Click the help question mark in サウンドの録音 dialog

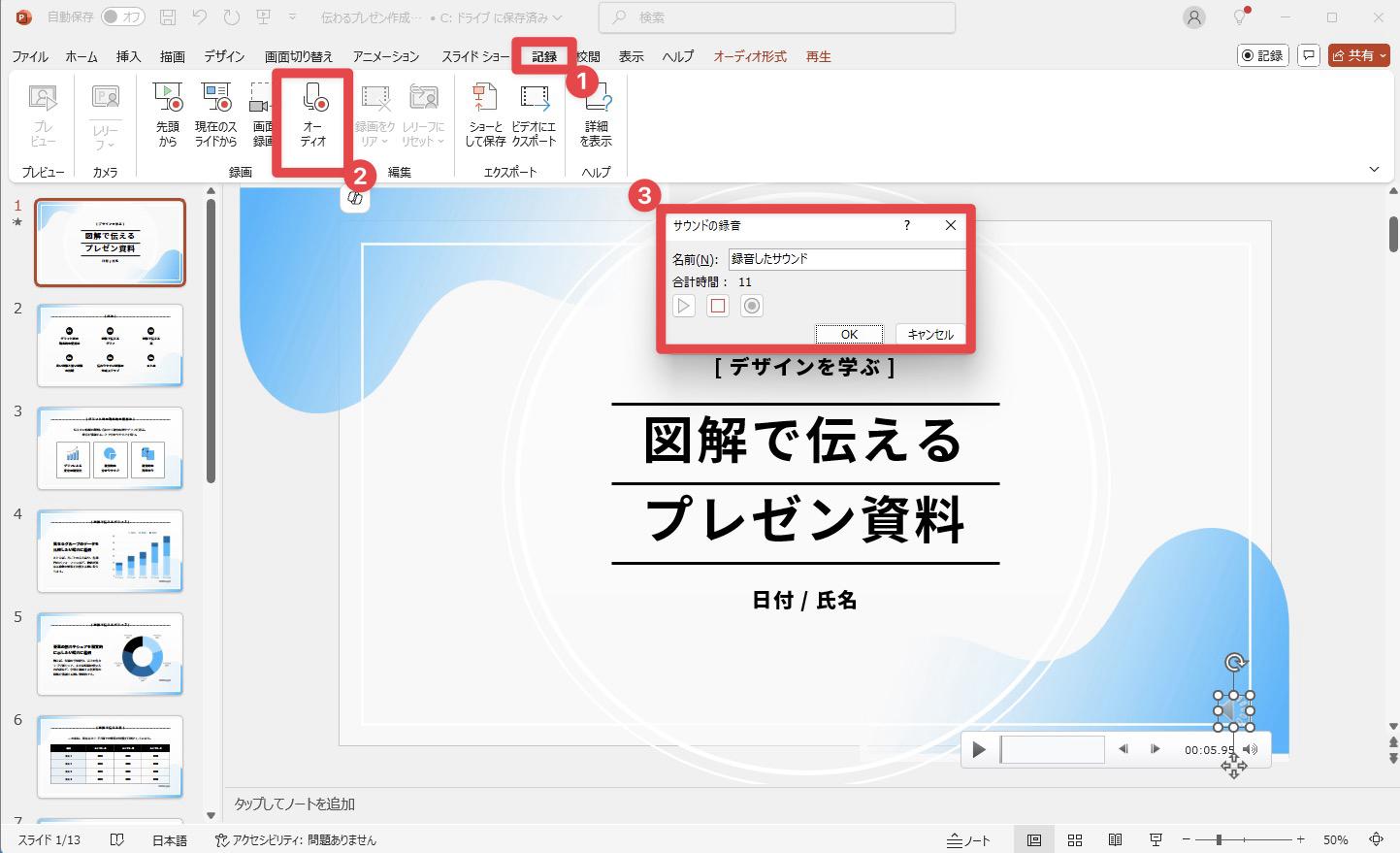pyautogui.click(x=907, y=225)
